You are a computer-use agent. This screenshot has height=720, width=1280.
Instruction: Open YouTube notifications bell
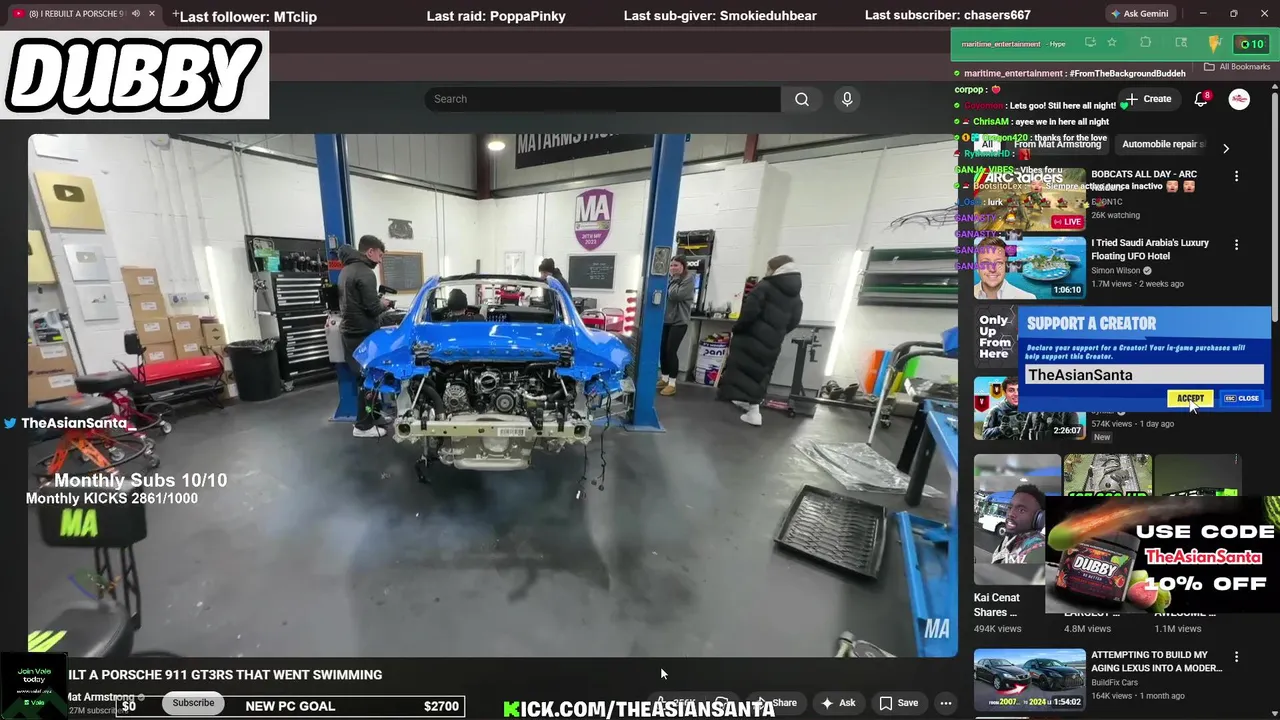1201,99
